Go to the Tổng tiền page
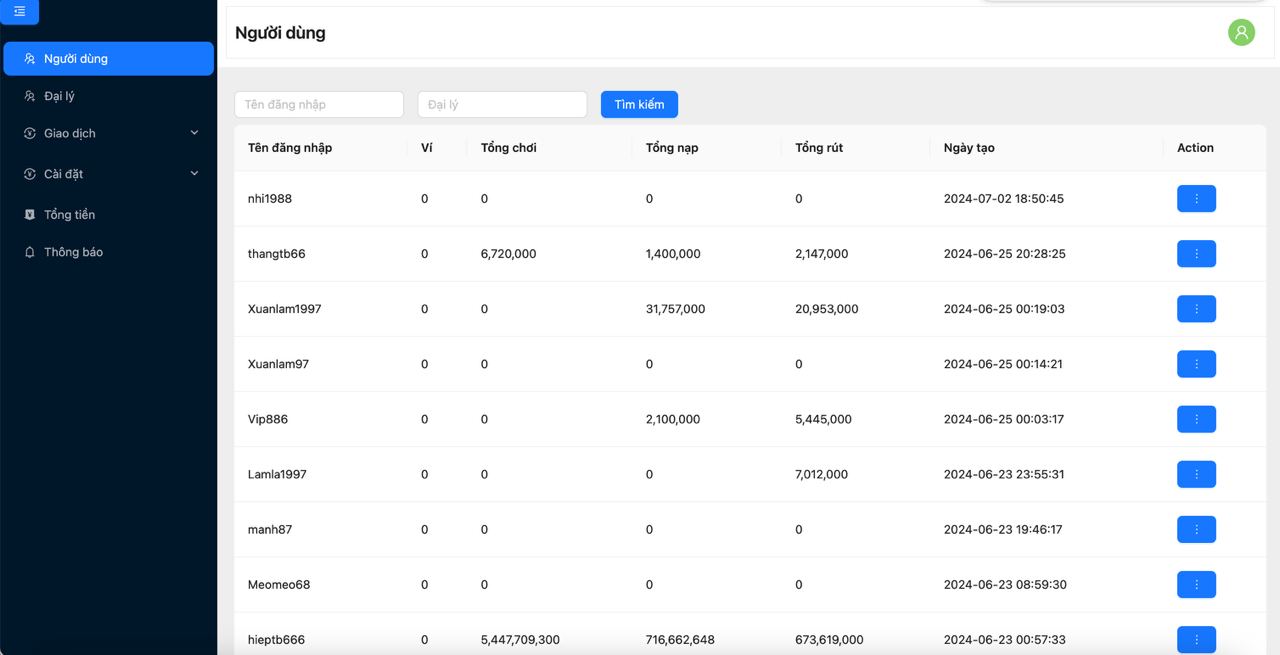Image resolution: width=1280 pixels, height=655 pixels. point(109,215)
